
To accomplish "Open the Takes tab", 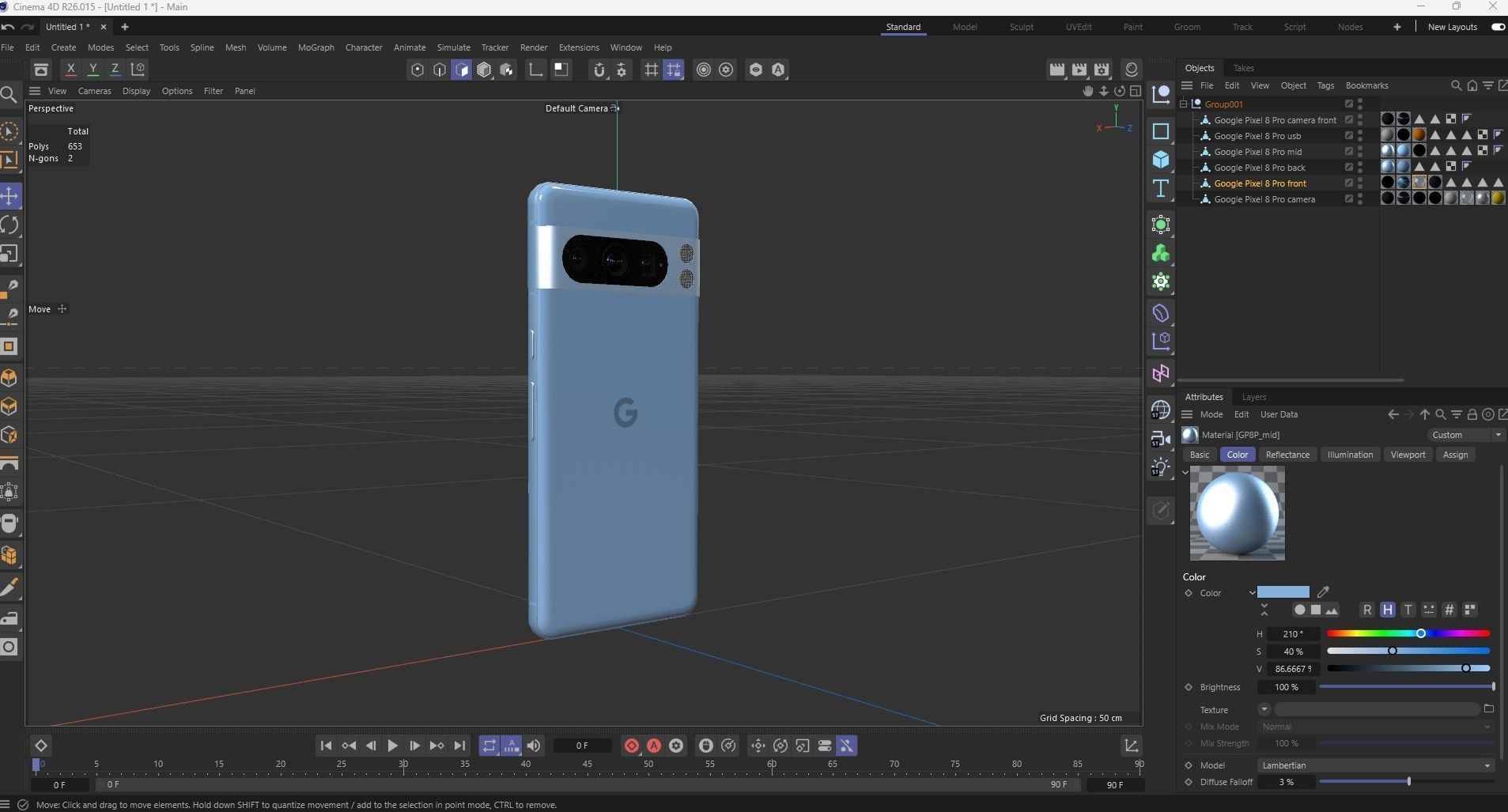I will [x=1243, y=68].
